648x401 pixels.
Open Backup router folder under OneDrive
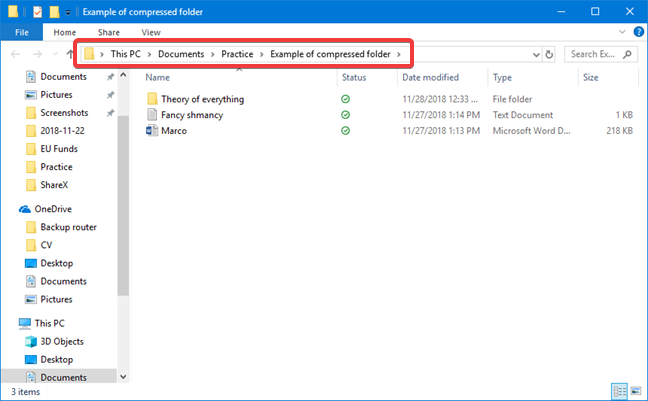[x=68, y=227]
